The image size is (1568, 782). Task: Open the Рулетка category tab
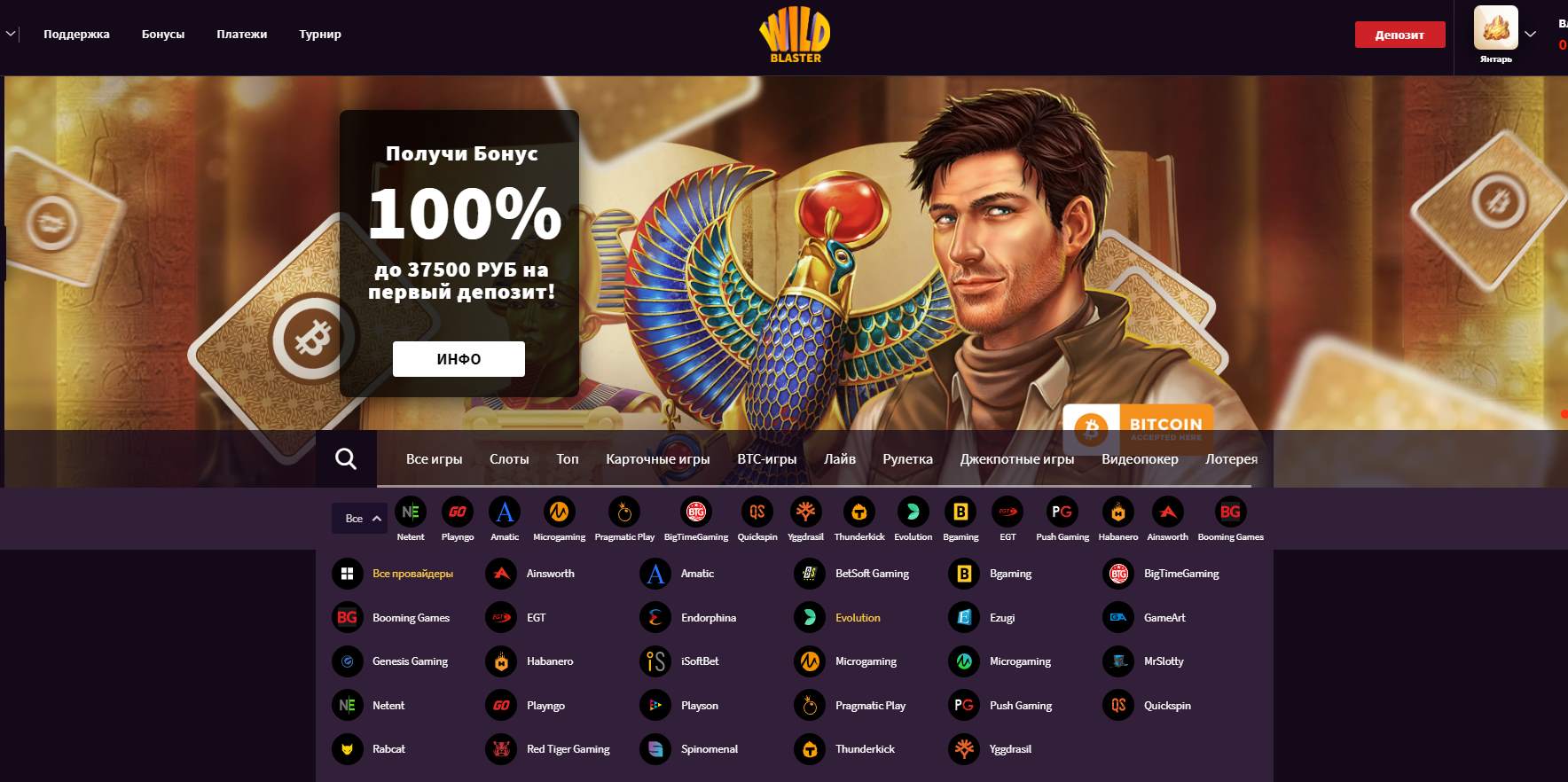point(907,459)
